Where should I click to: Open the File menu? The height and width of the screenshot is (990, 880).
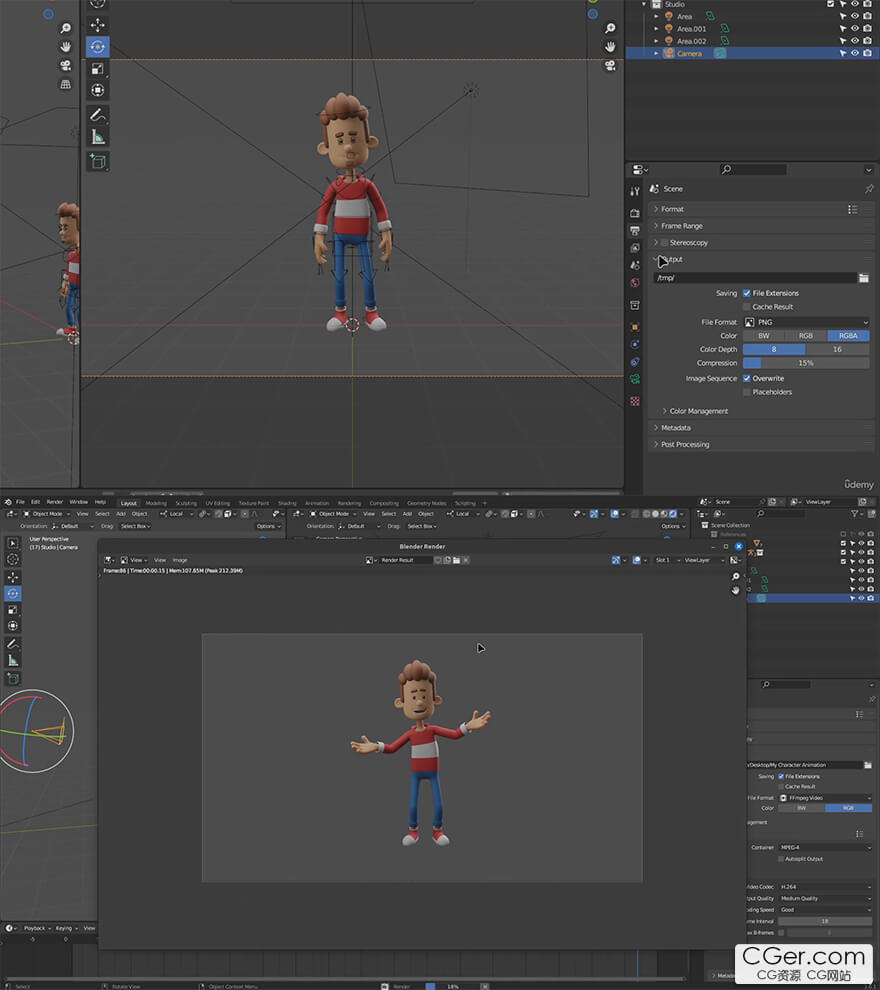tap(20, 502)
